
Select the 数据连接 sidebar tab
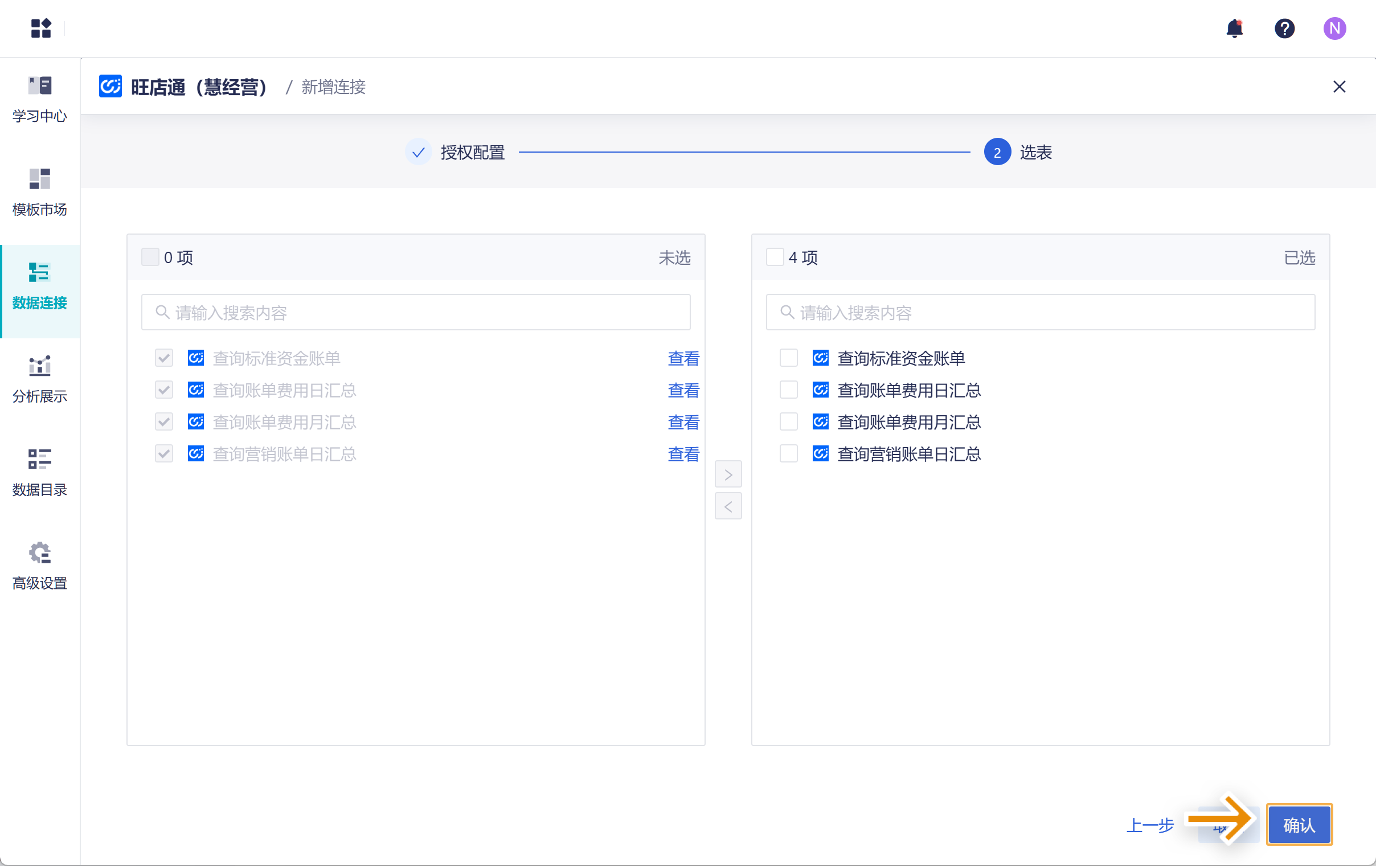click(x=39, y=286)
